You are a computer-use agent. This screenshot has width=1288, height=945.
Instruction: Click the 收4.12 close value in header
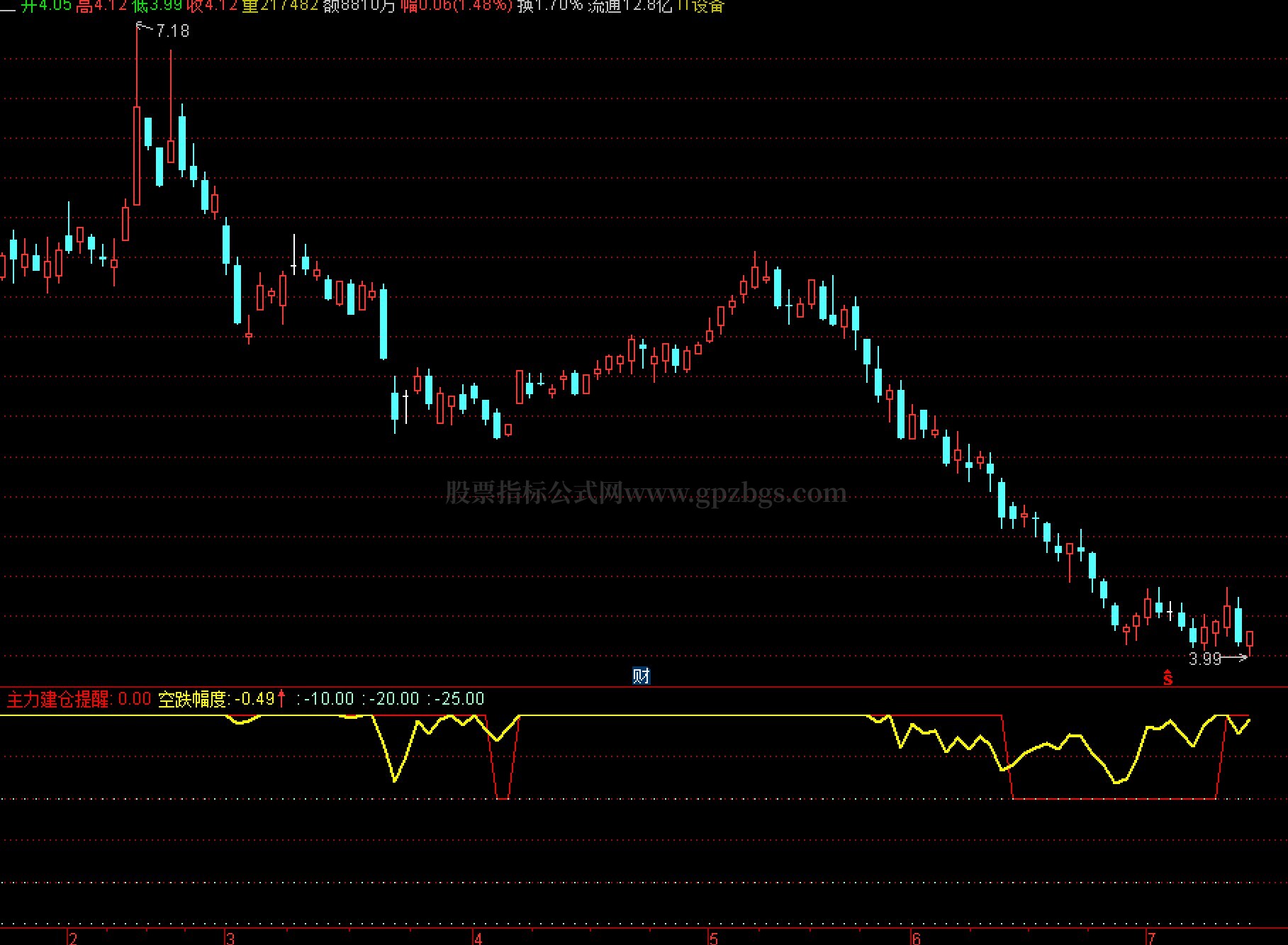tap(213, 6)
